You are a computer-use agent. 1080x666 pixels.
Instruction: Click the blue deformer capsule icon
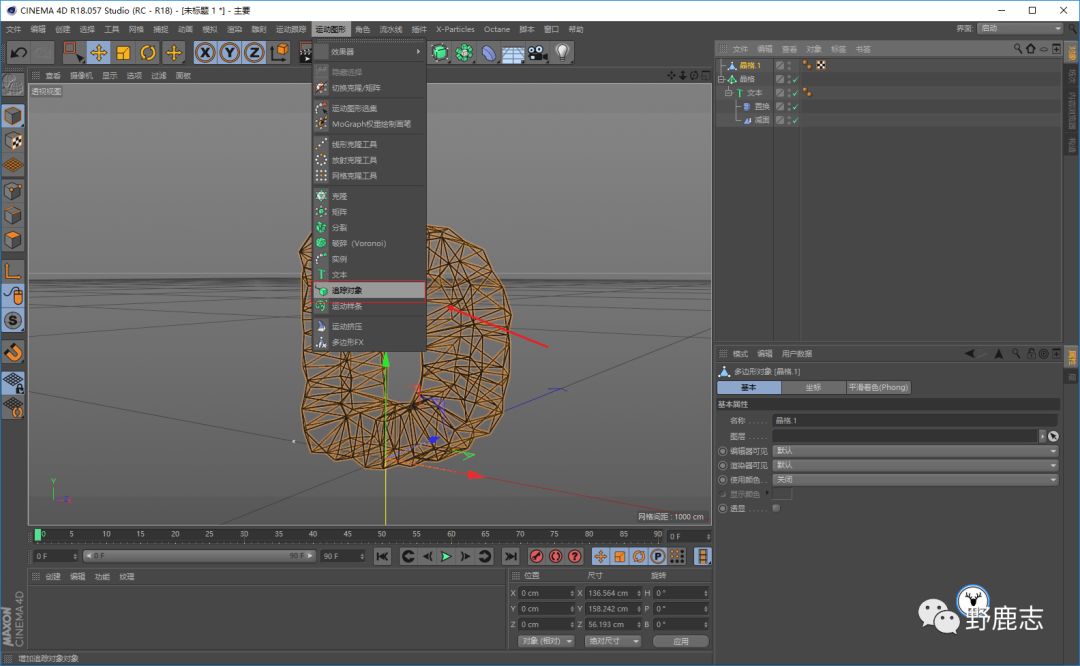pyautogui.click(x=488, y=52)
